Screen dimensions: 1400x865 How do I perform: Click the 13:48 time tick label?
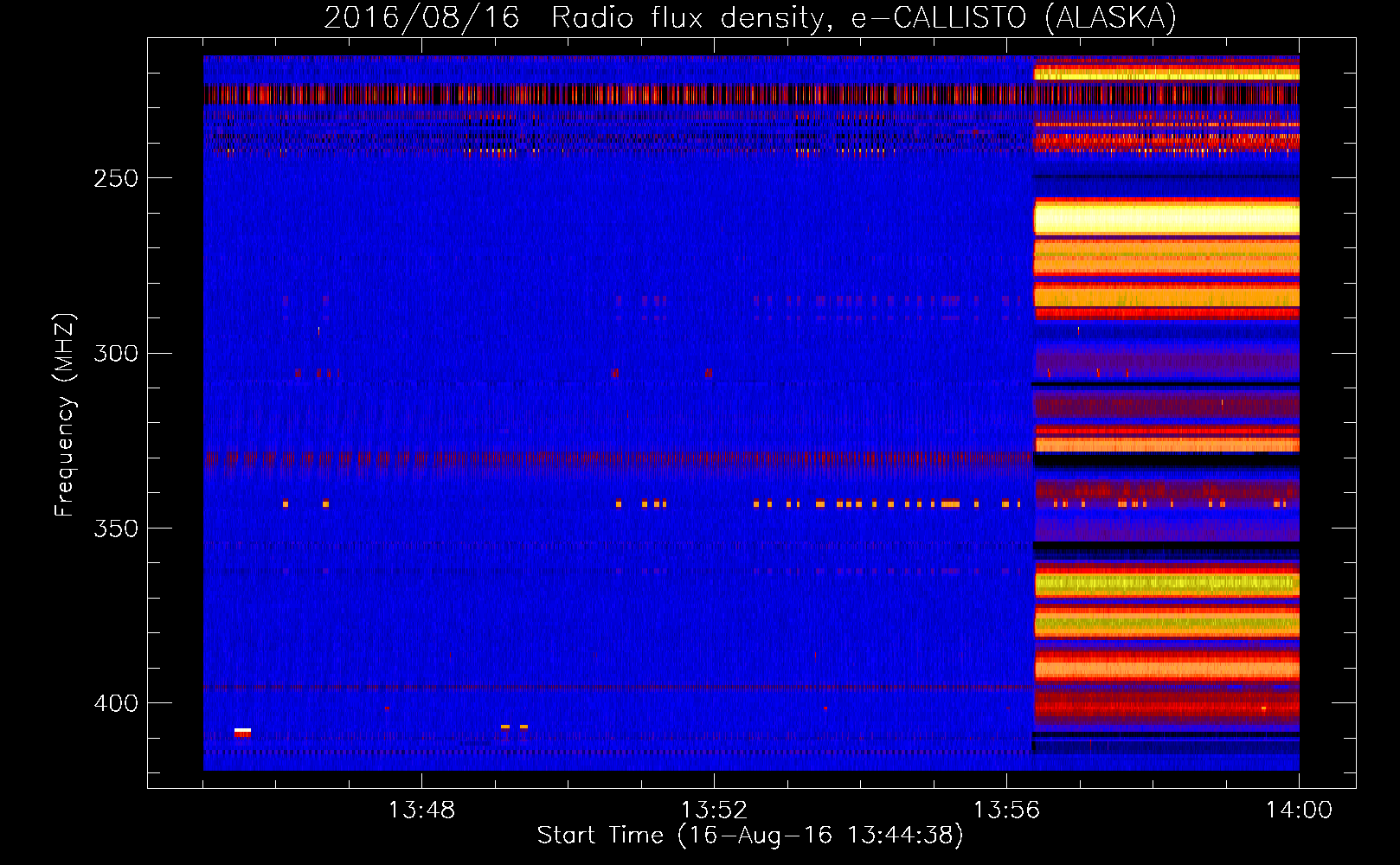(421, 811)
